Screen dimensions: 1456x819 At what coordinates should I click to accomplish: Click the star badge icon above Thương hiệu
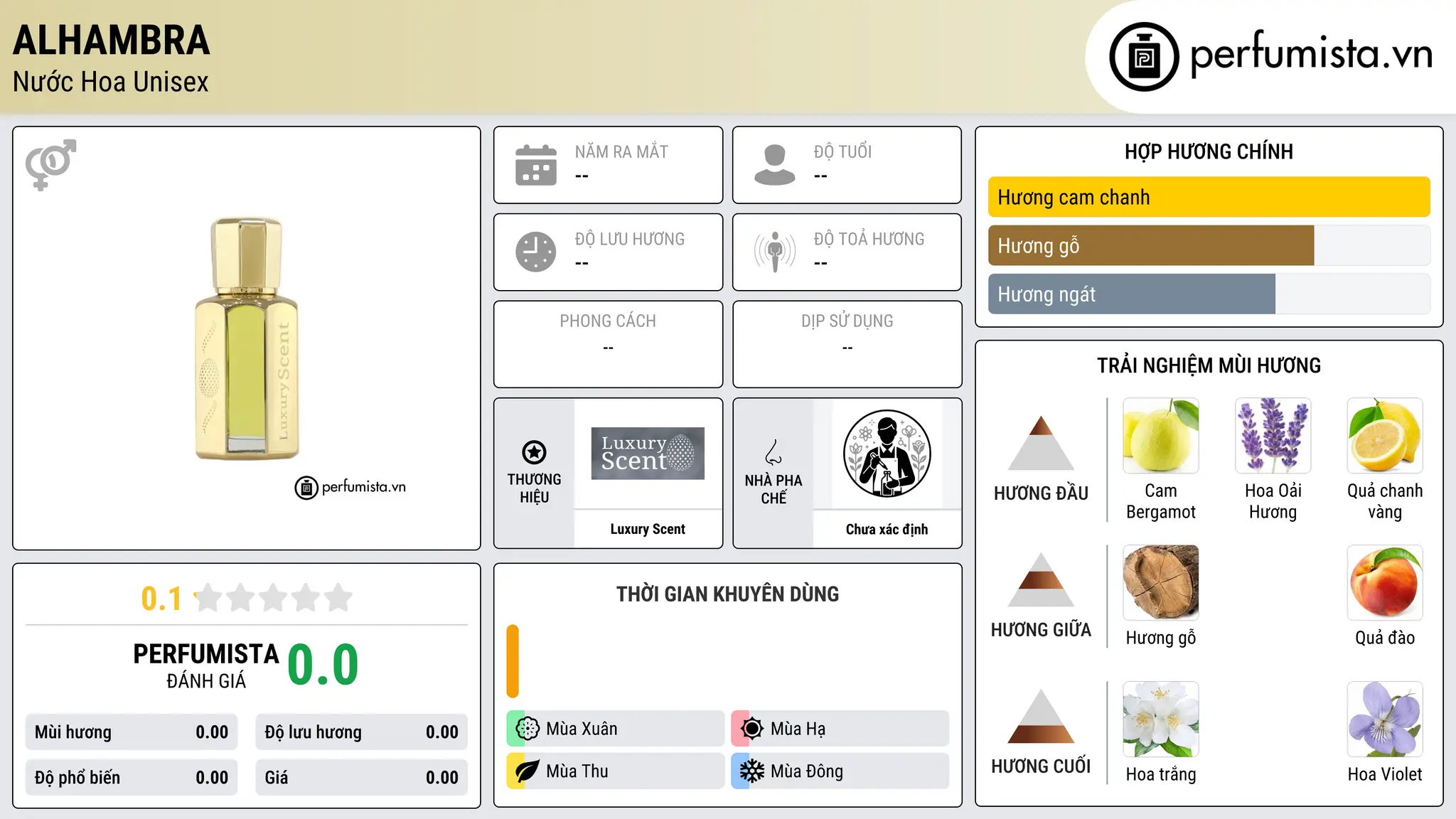[x=534, y=452]
